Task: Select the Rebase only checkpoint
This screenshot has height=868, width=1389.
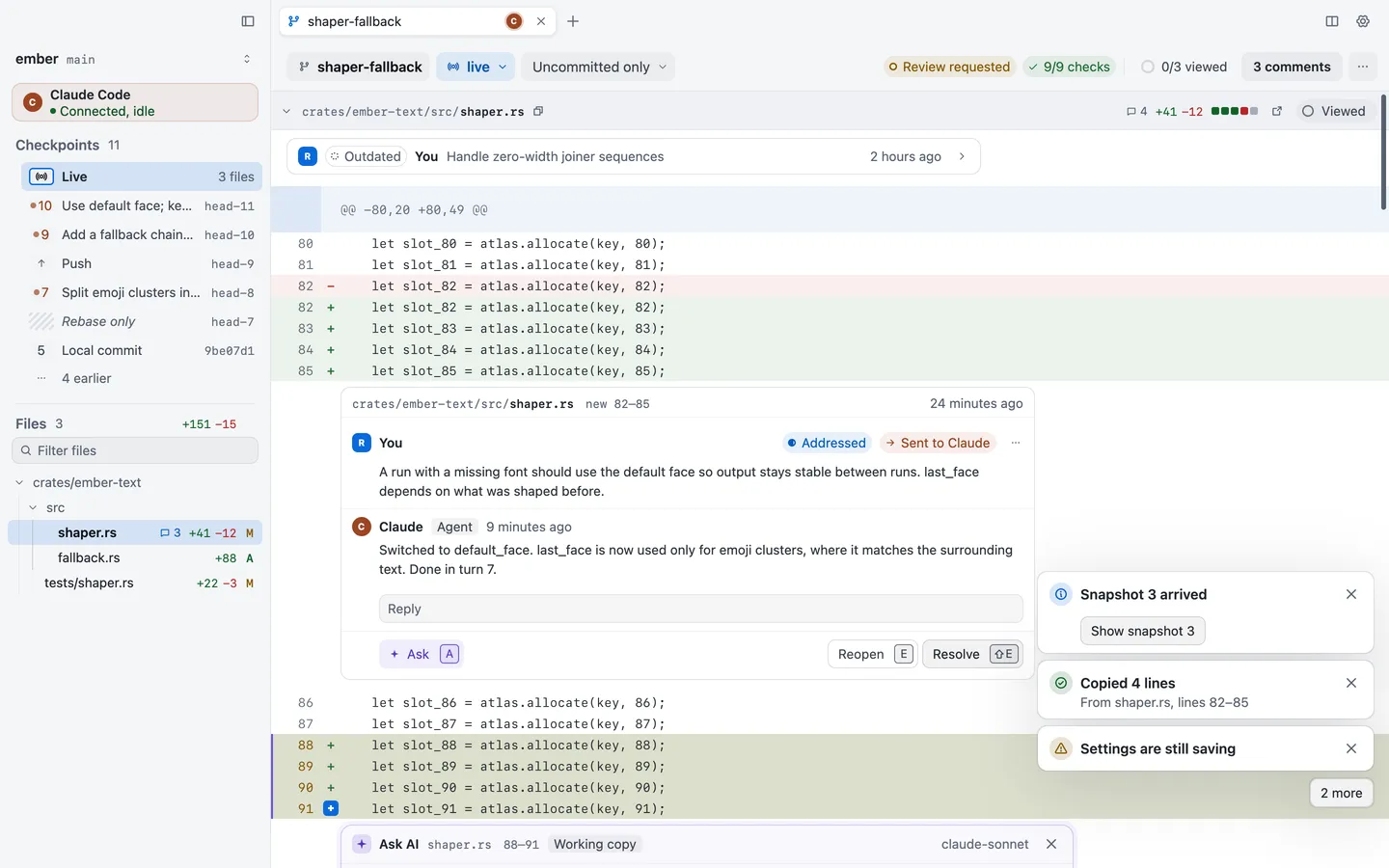Action: (x=142, y=321)
